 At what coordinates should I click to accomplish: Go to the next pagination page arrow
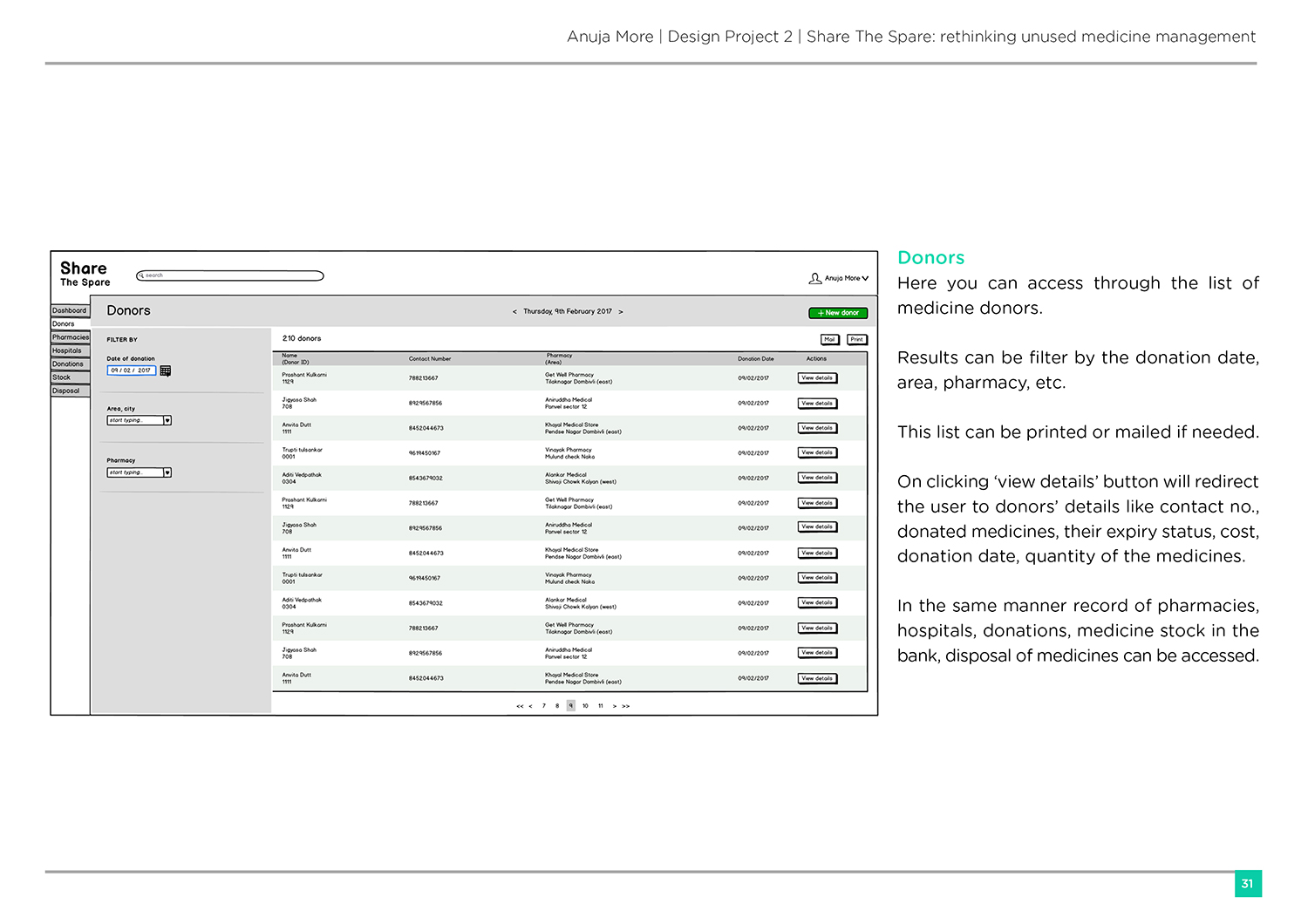[x=615, y=707]
